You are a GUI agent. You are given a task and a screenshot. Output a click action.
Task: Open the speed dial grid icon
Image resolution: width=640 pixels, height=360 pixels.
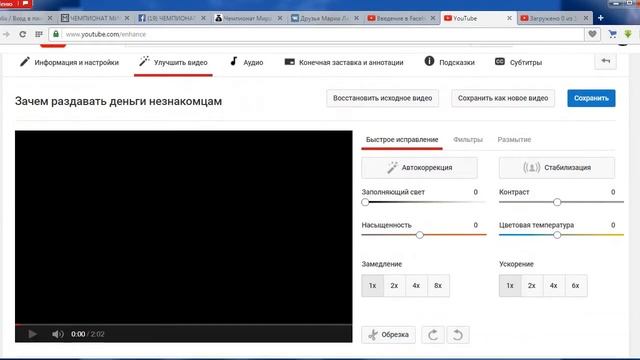click(x=39, y=34)
